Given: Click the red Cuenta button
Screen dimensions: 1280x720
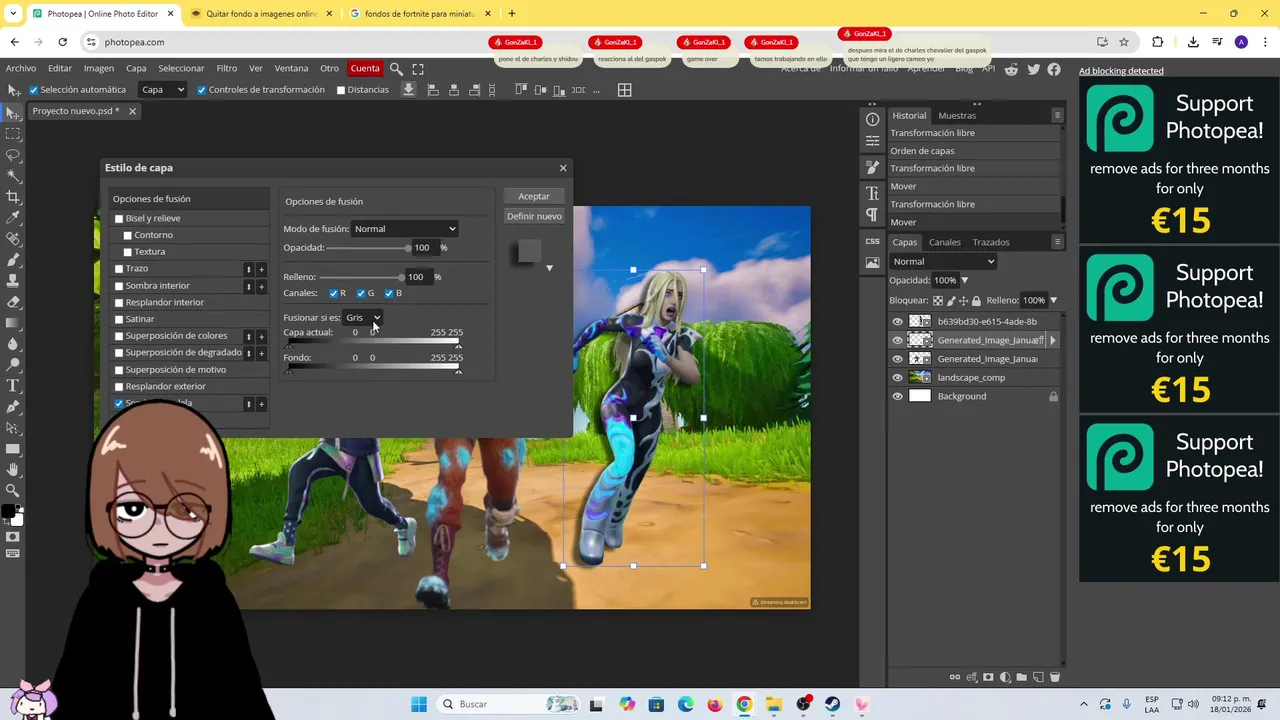Looking at the screenshot, I should 365,69.
